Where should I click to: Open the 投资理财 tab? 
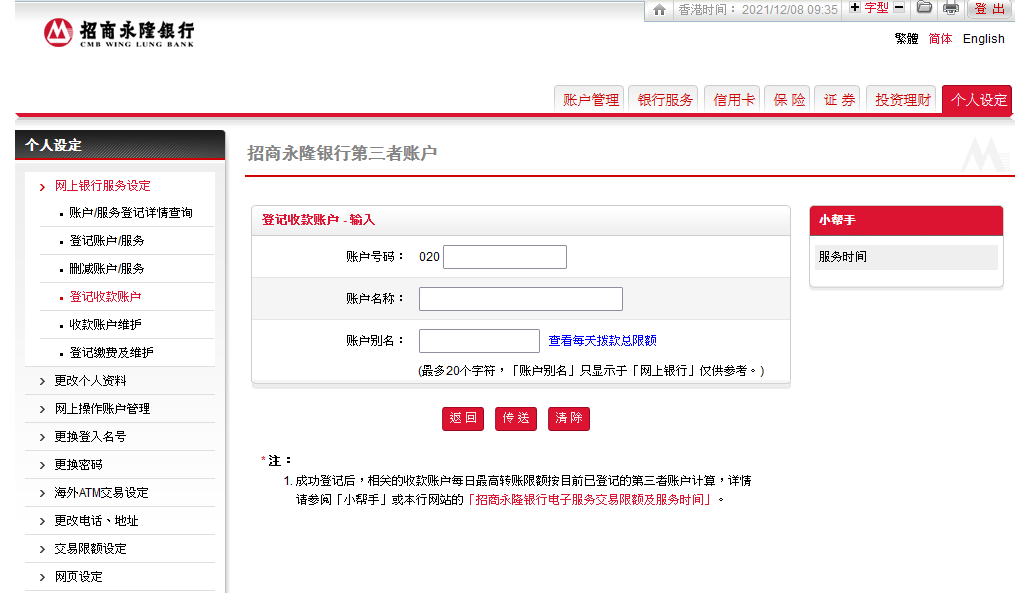[x=902, y=100]
